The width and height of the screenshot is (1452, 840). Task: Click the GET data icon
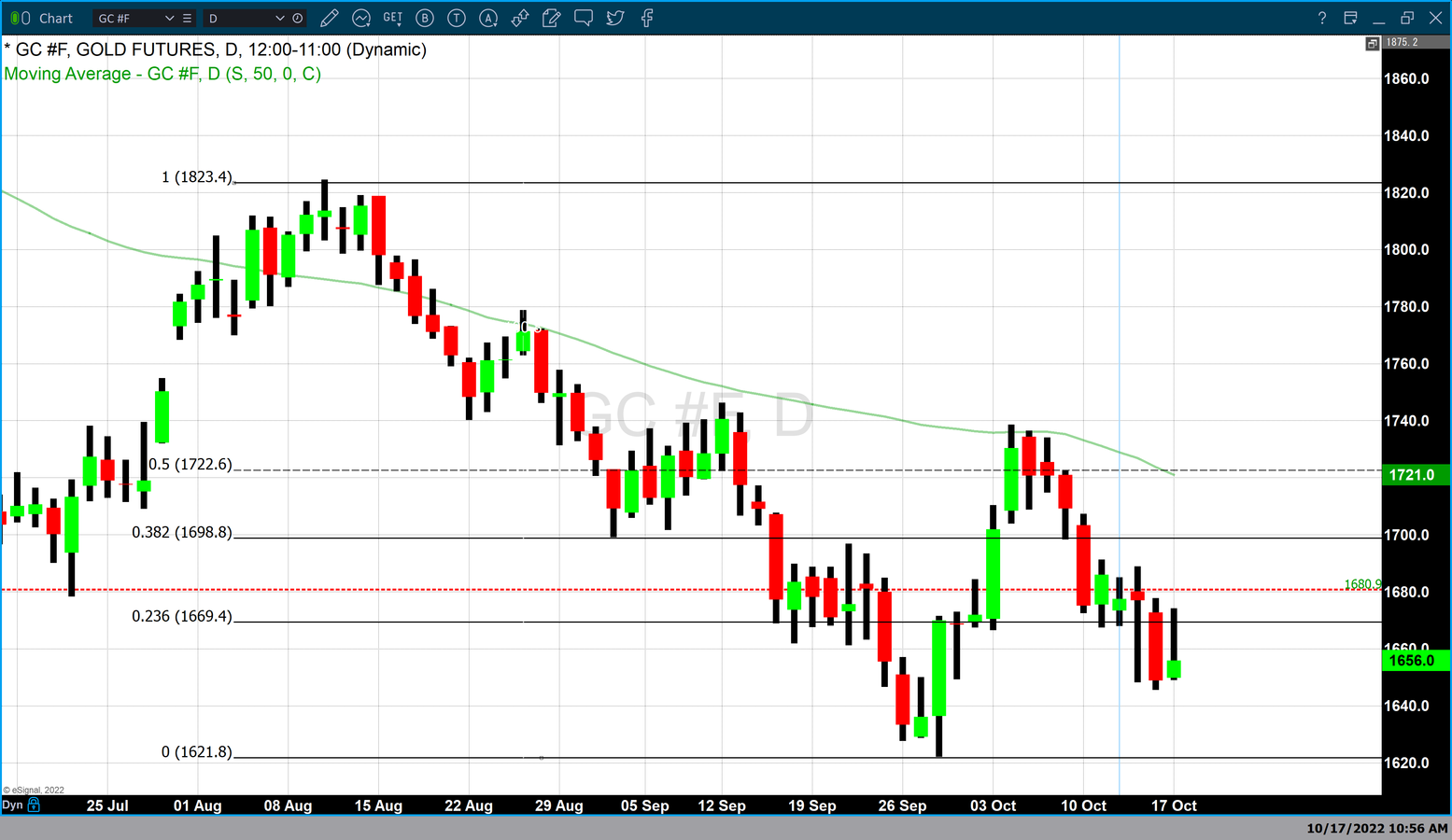click(393, 18)
